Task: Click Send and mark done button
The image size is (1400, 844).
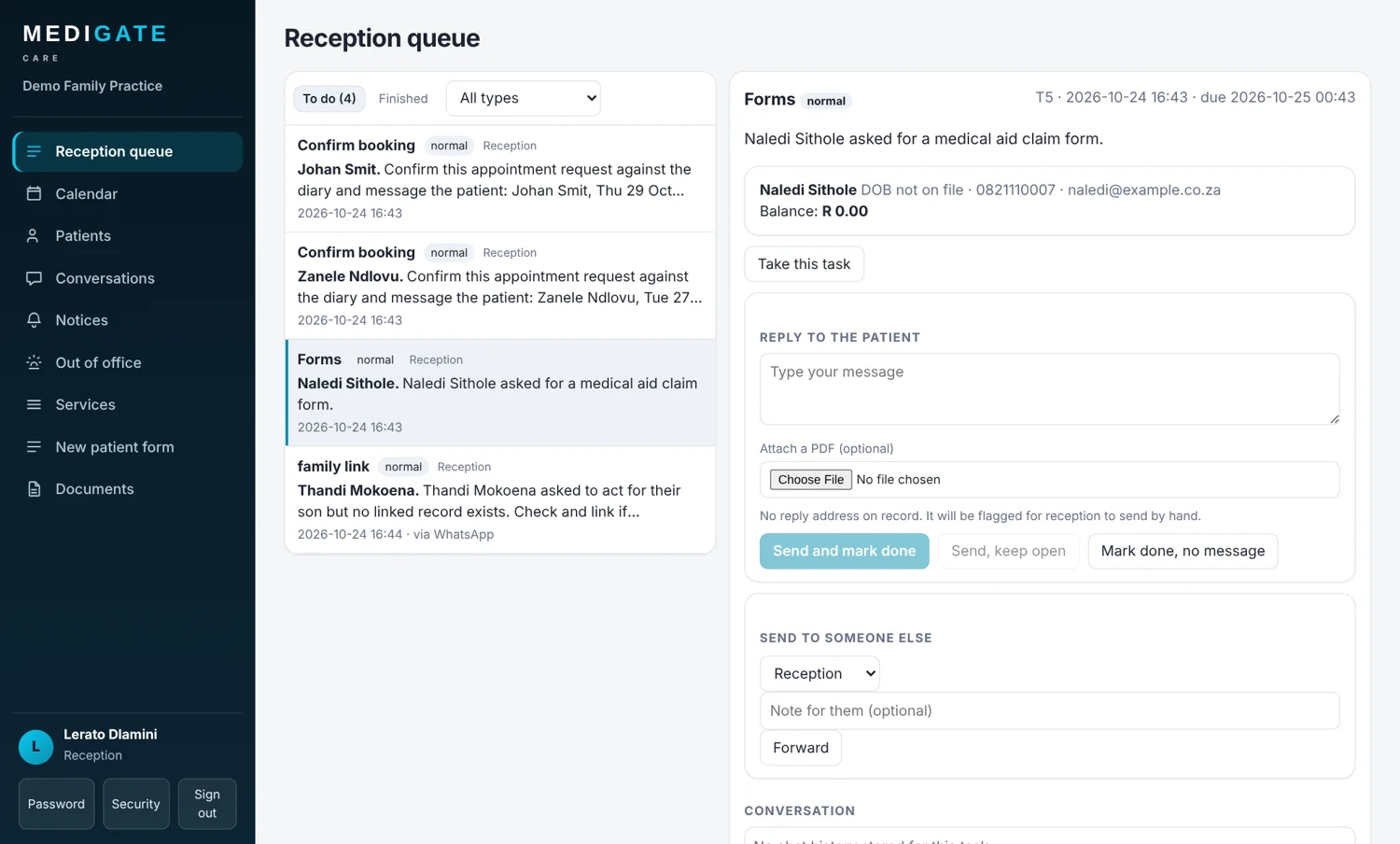Action: pos(844,551)
